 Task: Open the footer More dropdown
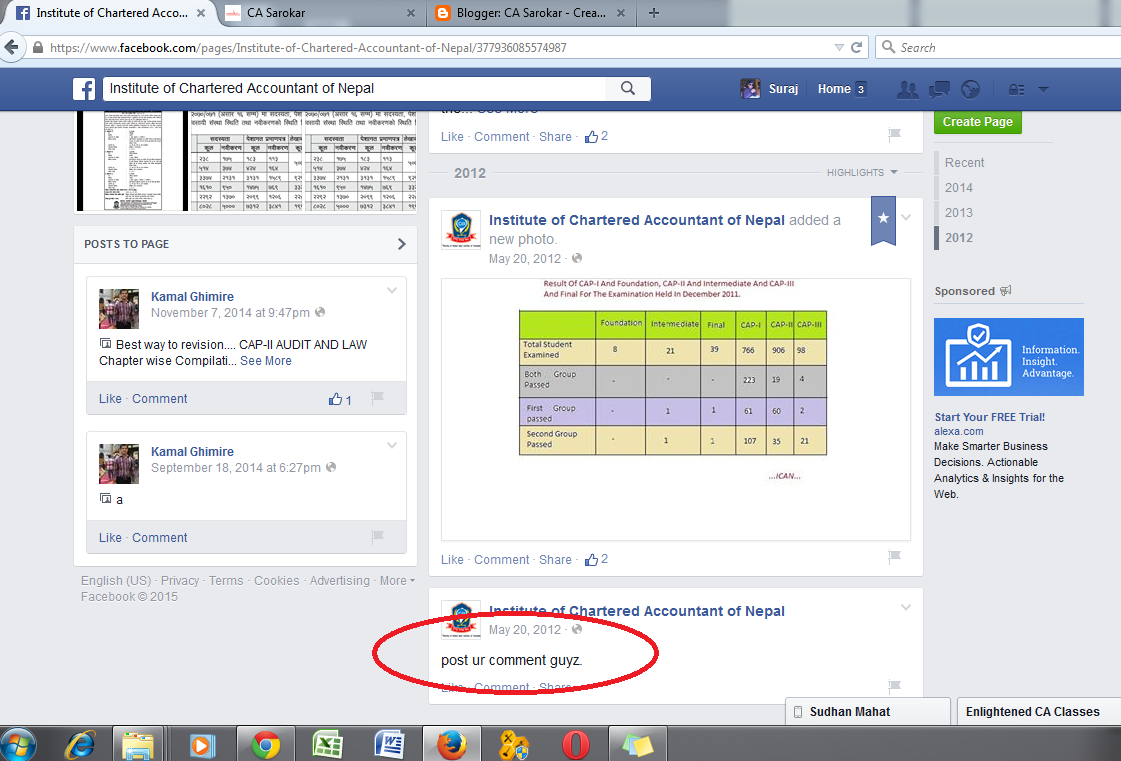[397, 581]
